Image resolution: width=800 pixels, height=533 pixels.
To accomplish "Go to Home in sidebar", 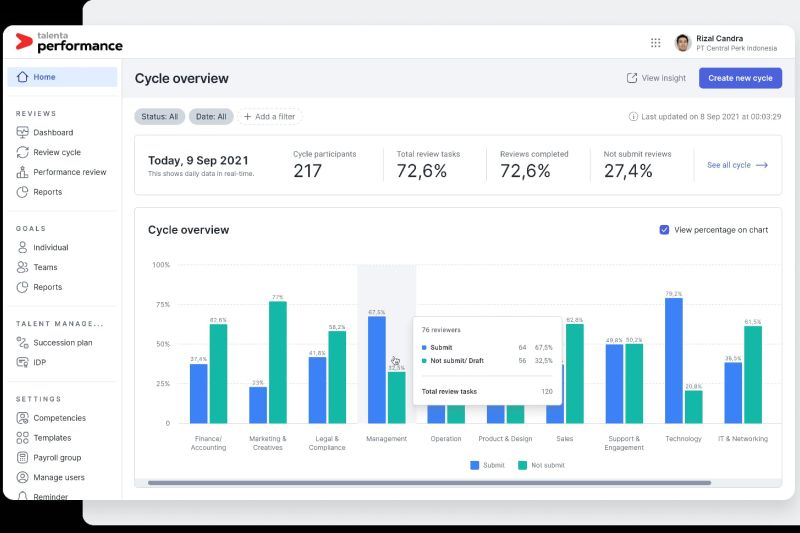I will pyautogui.click(x=62, y=77).
